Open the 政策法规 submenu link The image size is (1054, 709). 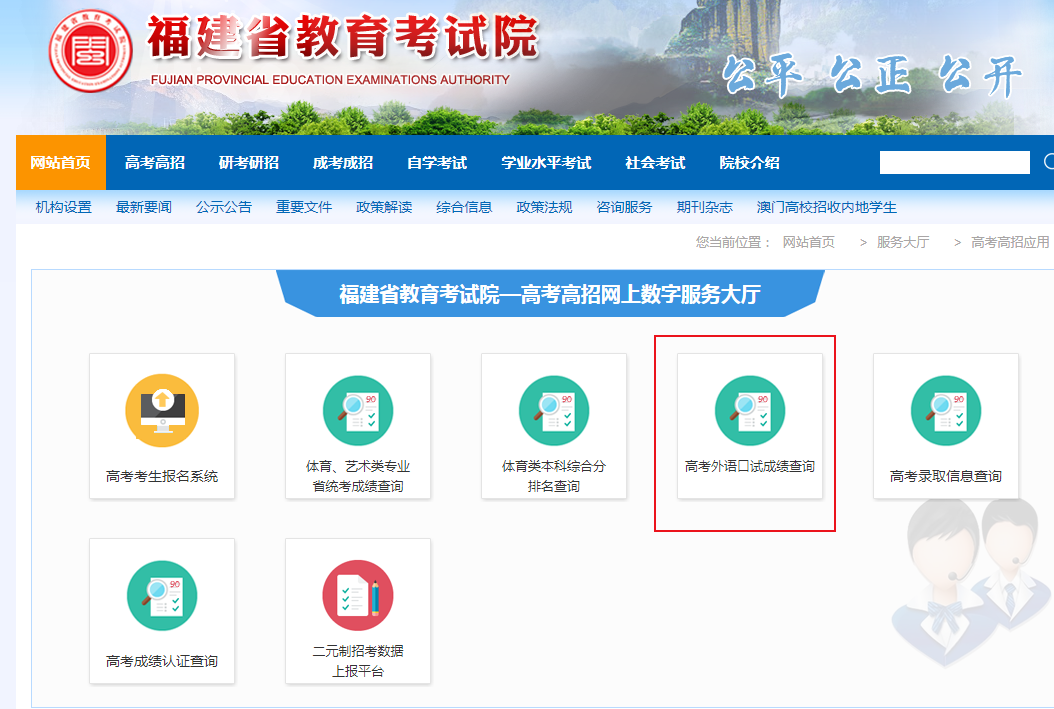(544, 207)
